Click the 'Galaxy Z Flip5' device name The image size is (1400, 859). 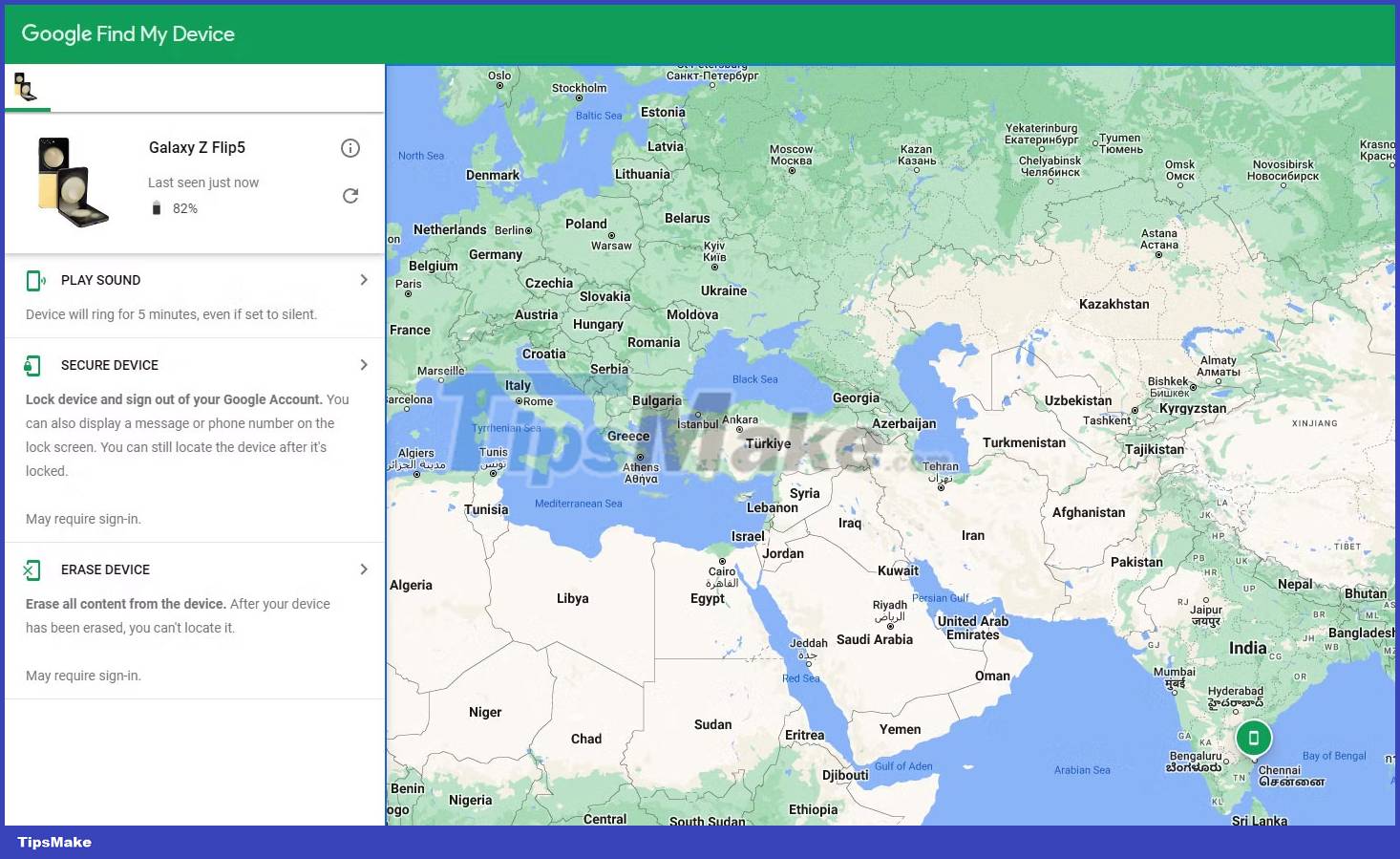(197, 147)
